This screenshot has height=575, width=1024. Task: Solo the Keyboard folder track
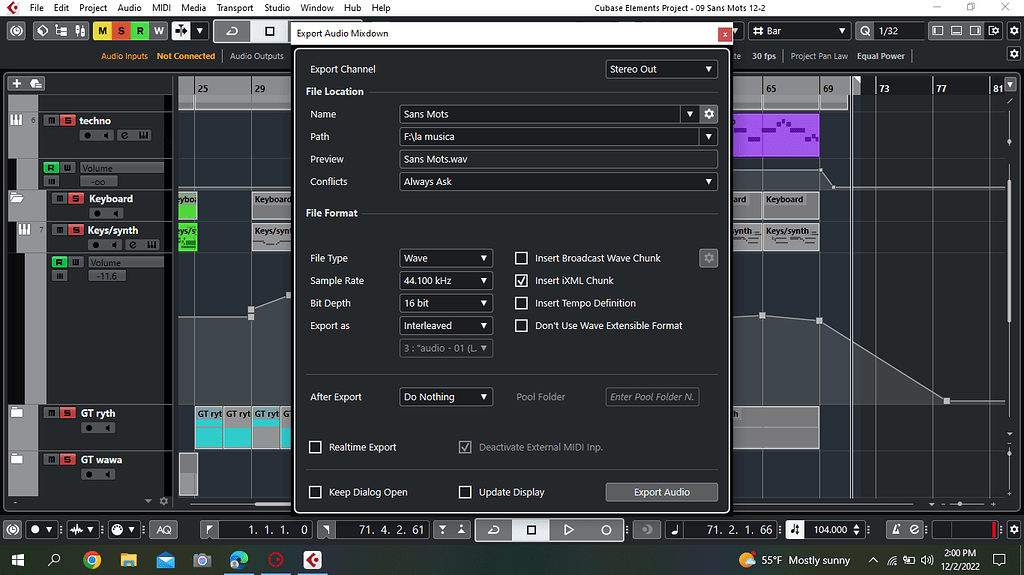(x=76, y=199)
